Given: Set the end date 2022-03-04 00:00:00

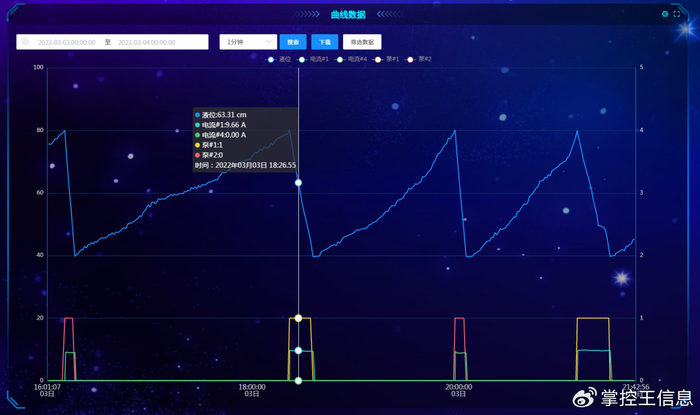Looking at the screenshot, I should (x=146, y=42).
